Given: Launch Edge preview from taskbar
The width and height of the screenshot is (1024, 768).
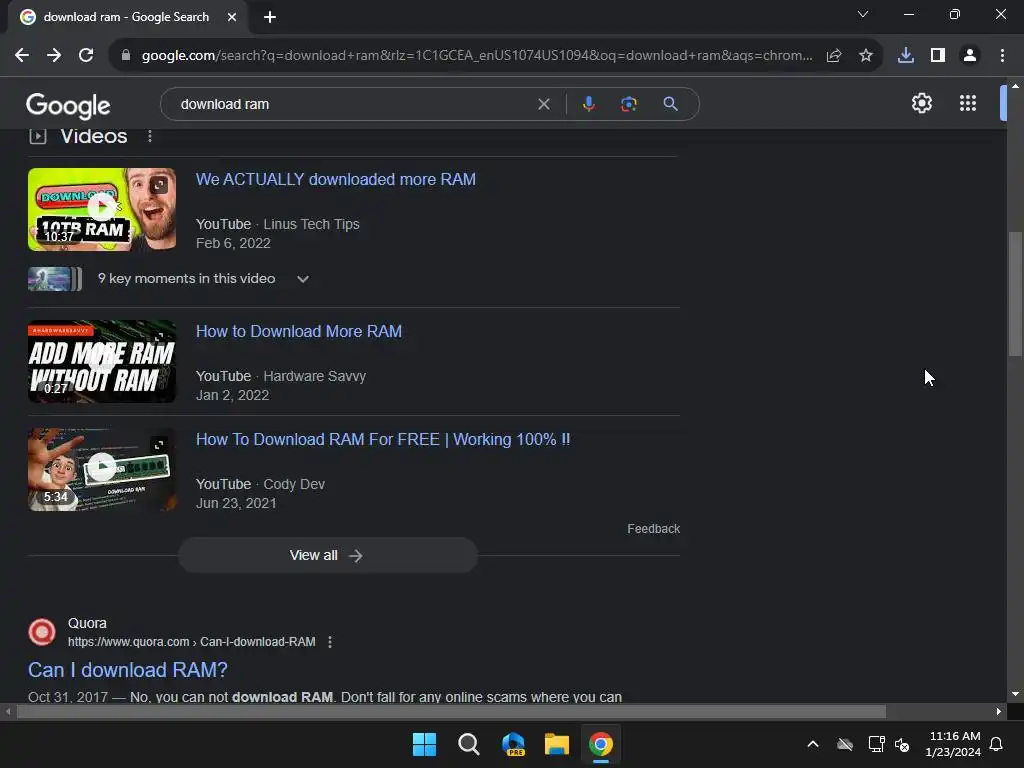Looking at the screenshot, I should (513, 744).
